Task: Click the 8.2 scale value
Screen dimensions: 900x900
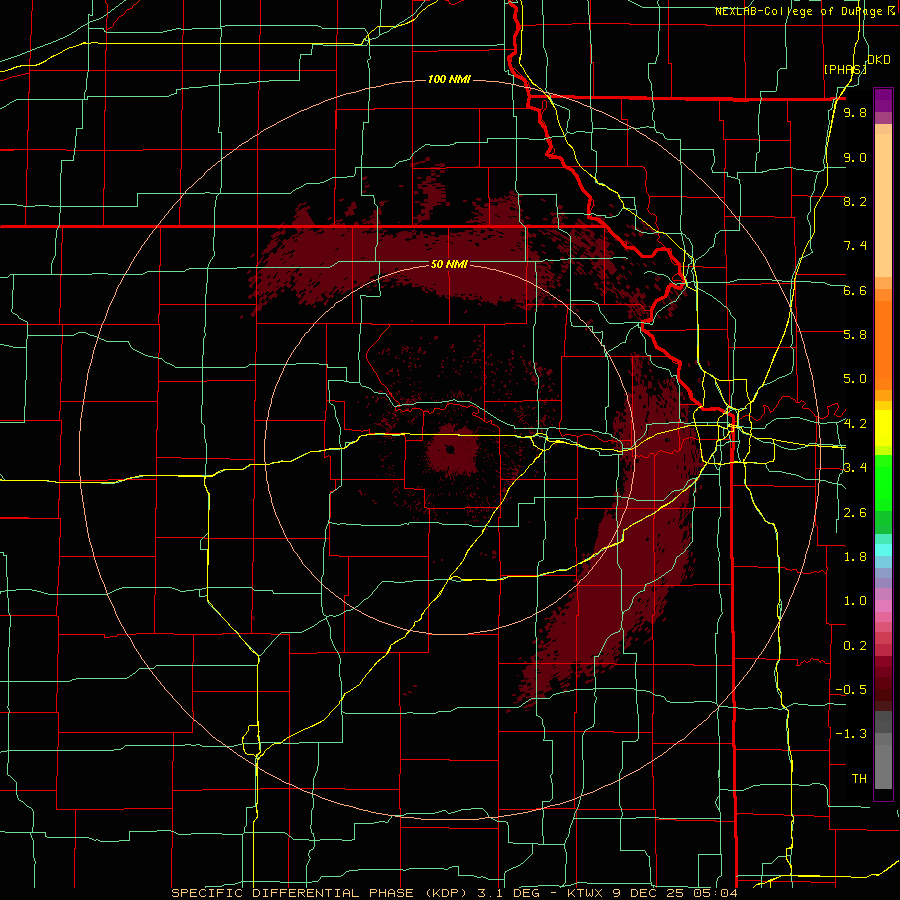Action: [855, 201]
